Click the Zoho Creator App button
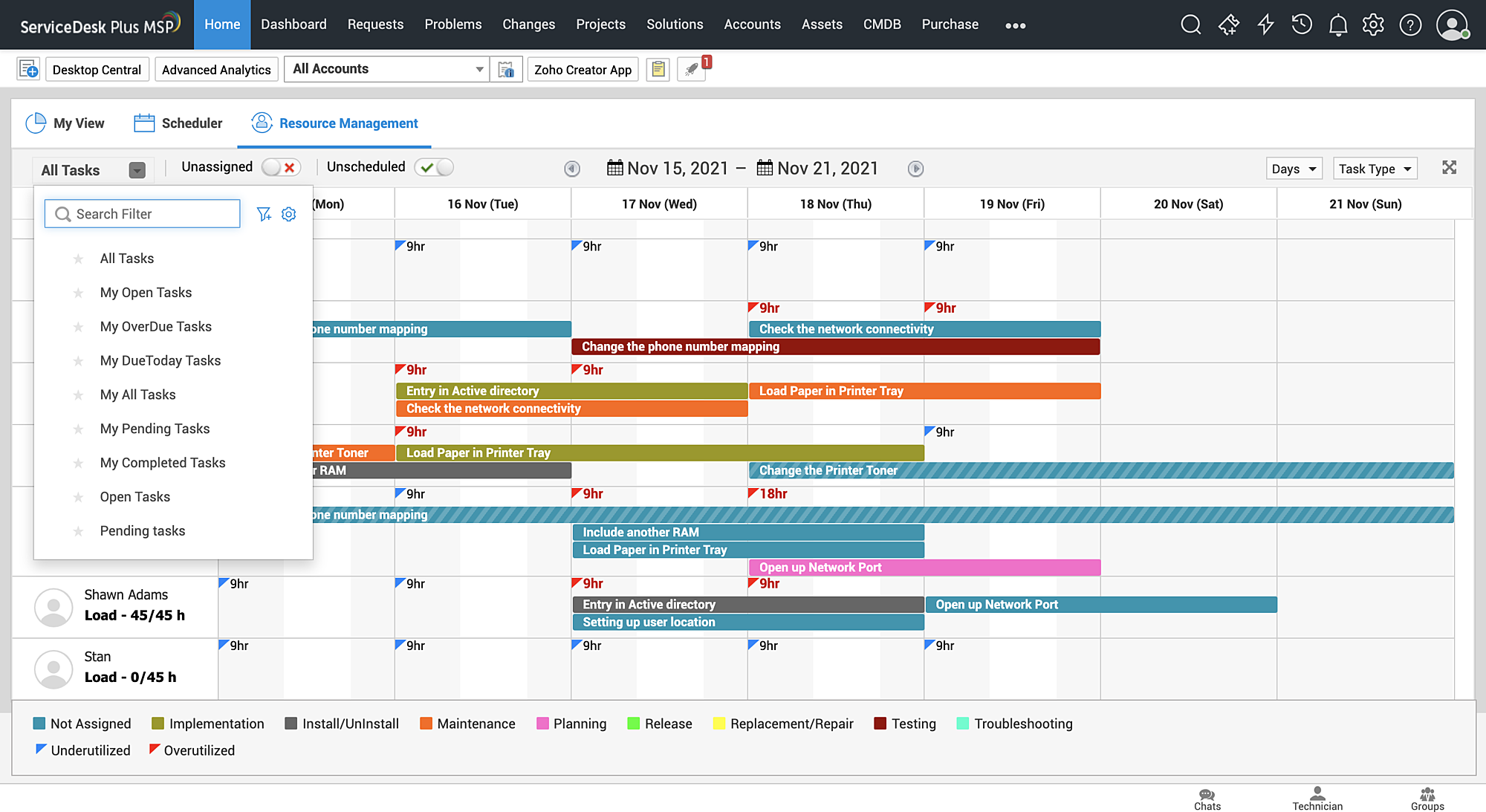The image size is (1486, 812). pyautogui.click(x=583, y=69)
